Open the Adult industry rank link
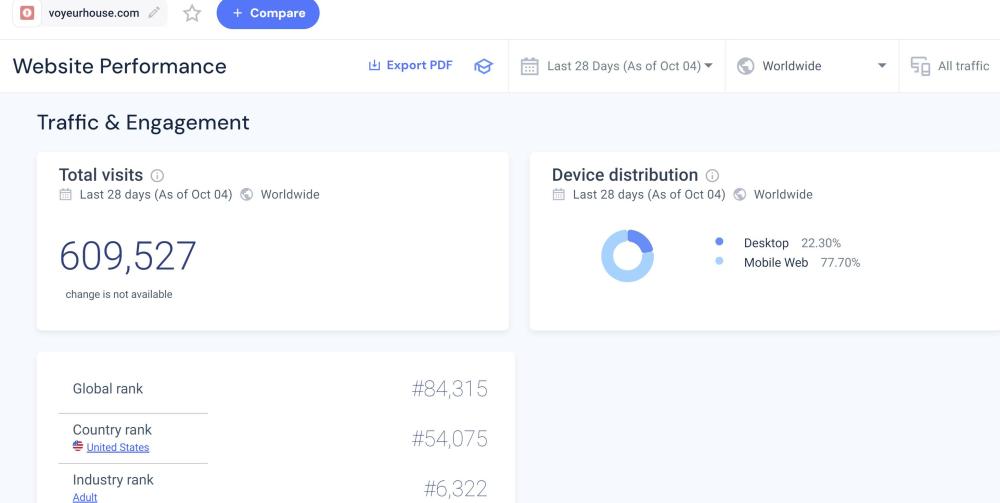 85,497
